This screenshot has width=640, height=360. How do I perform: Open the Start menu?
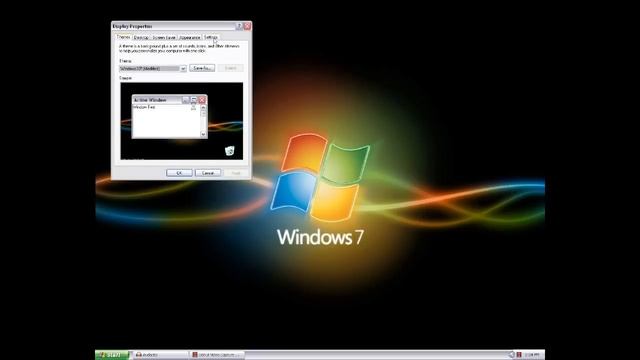pos(112,355)
